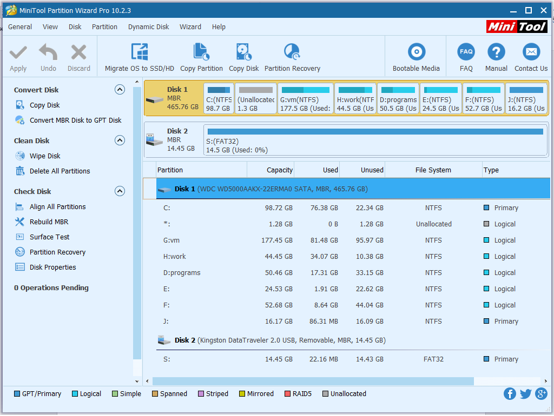Choose Convert MBR Disk to GPT Disk
Image resolution: width=554 pixels, height=416 pixels.
pos(75,120)
